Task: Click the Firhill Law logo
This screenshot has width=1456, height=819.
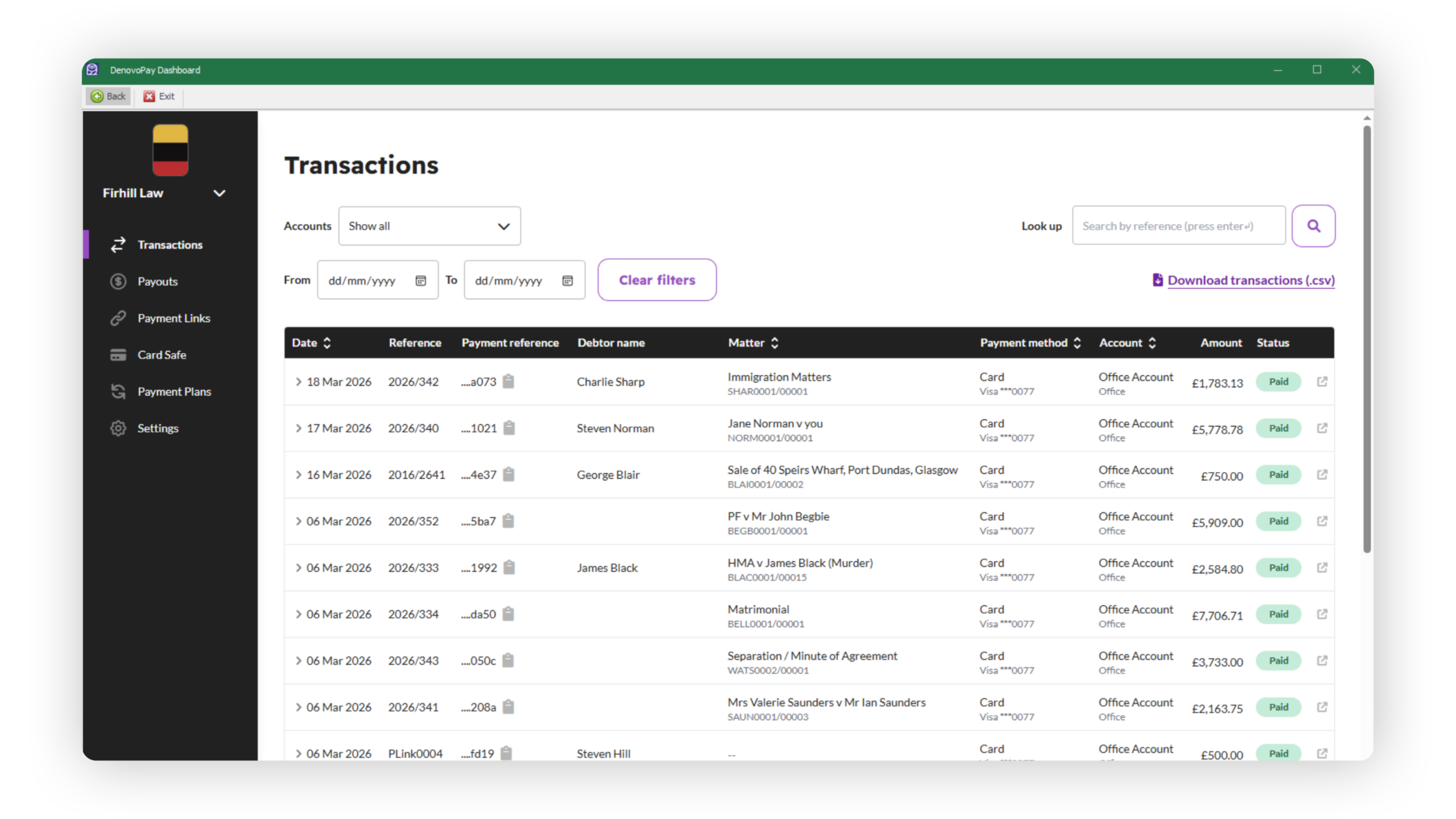Action: tap(170, 150)
